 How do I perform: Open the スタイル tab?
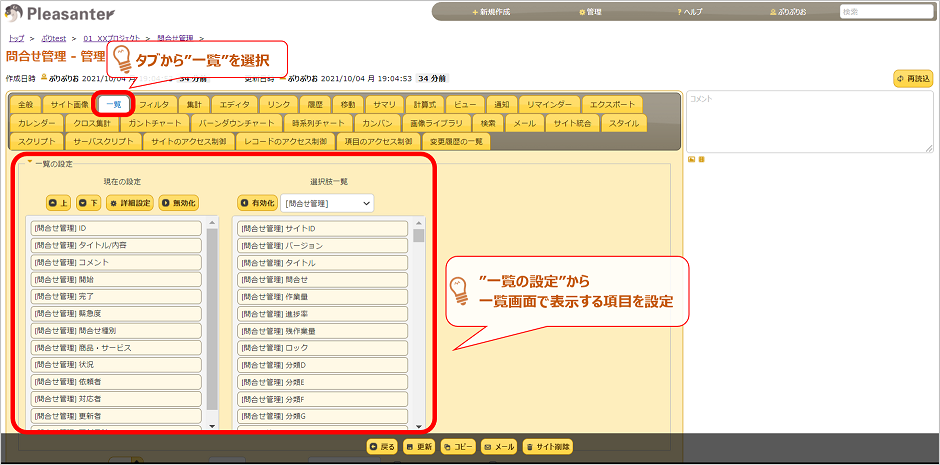(x=624, y=123)
